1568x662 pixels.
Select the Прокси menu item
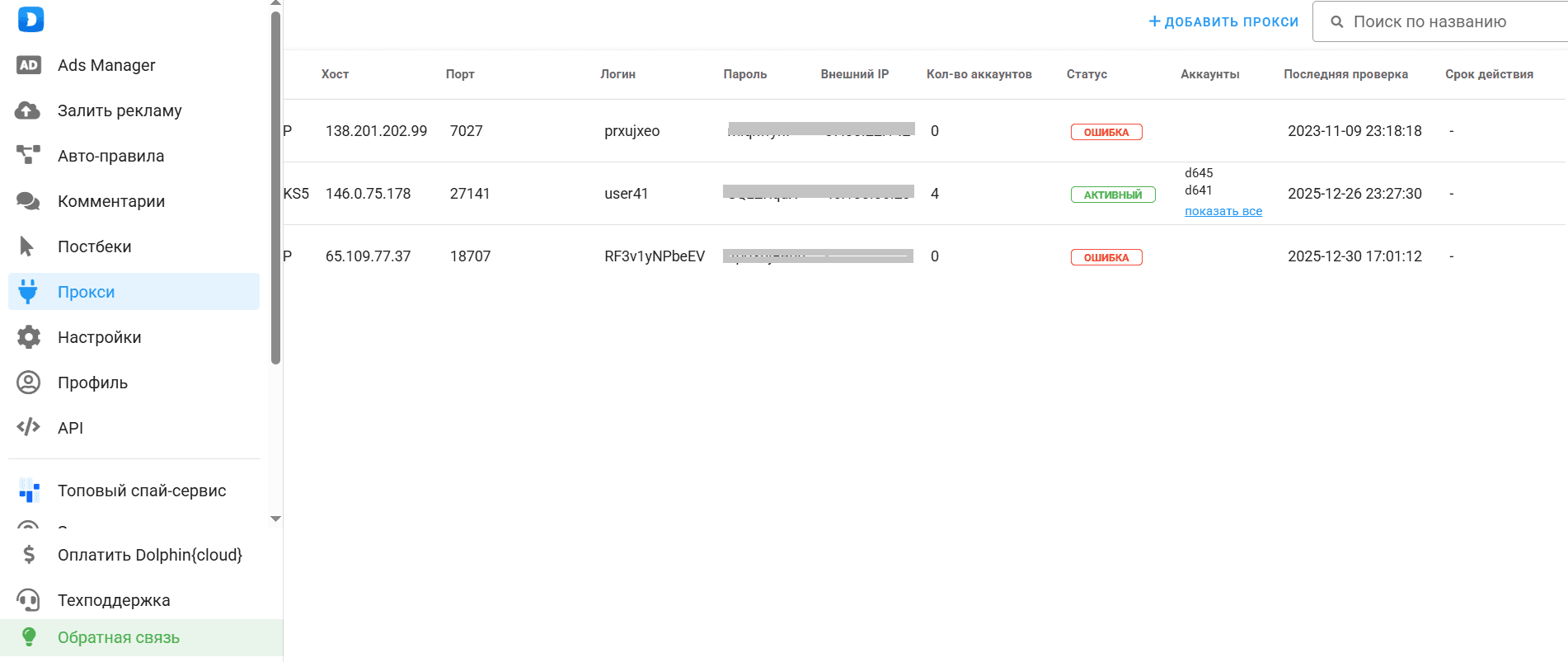86,292
